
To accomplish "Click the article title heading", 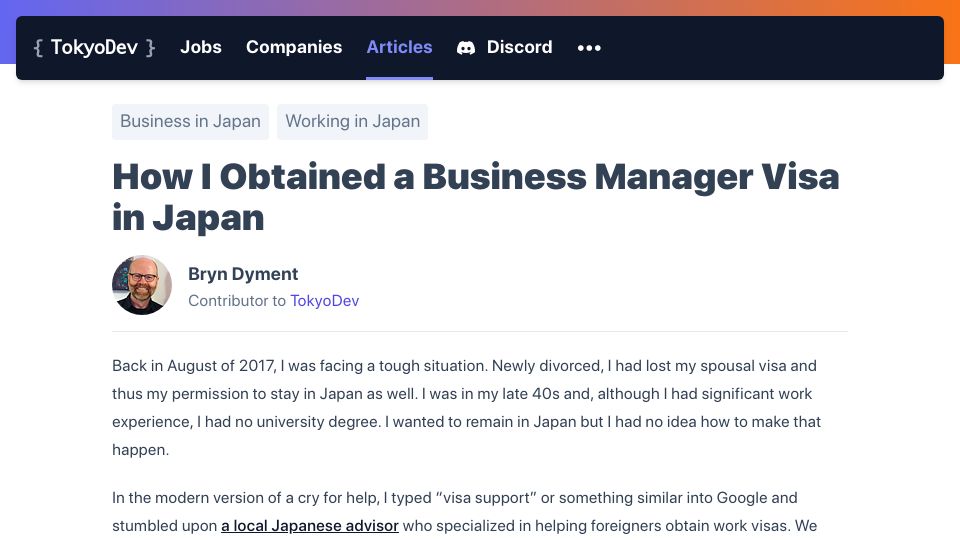I will (x=476, y=197).
